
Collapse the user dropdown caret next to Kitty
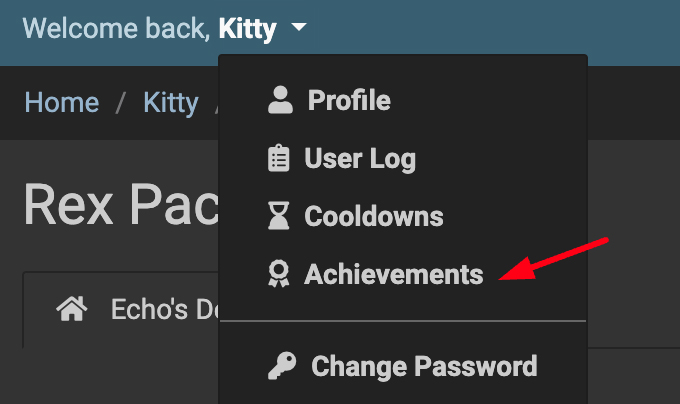300,29
